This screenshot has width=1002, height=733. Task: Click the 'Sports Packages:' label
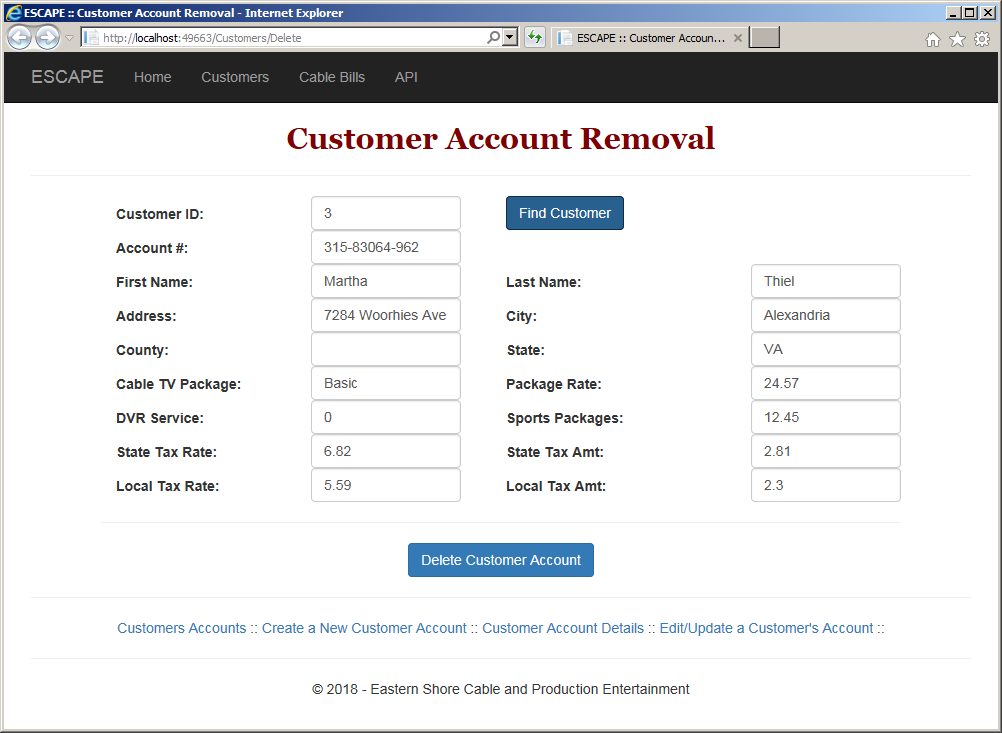pyautogui.click(x=565, y=418)
